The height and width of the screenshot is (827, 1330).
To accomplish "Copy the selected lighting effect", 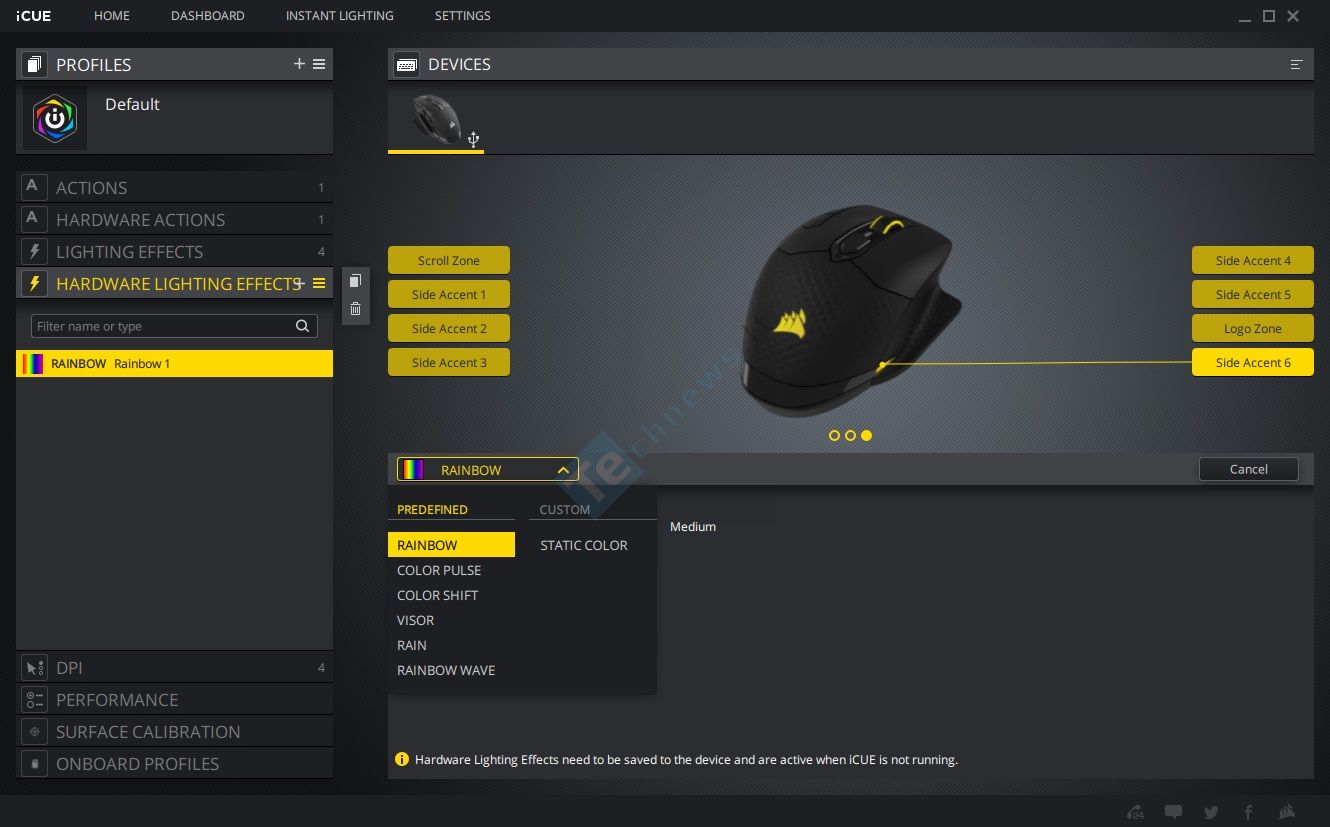I will (x=355, y=281).
